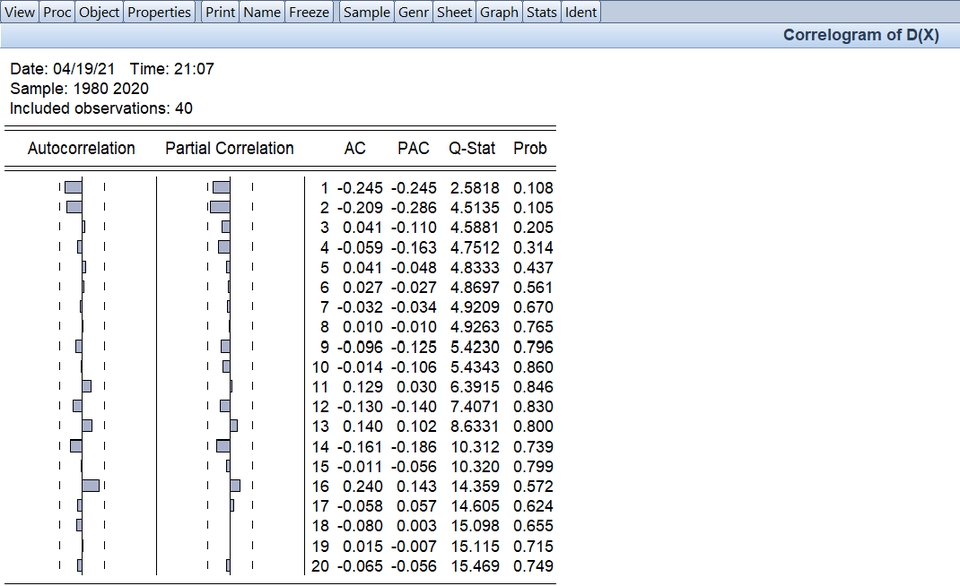Image resolution: width=960 pixels, height=586 pixels.
Task: Click the Print button
Action: [220, 12]
